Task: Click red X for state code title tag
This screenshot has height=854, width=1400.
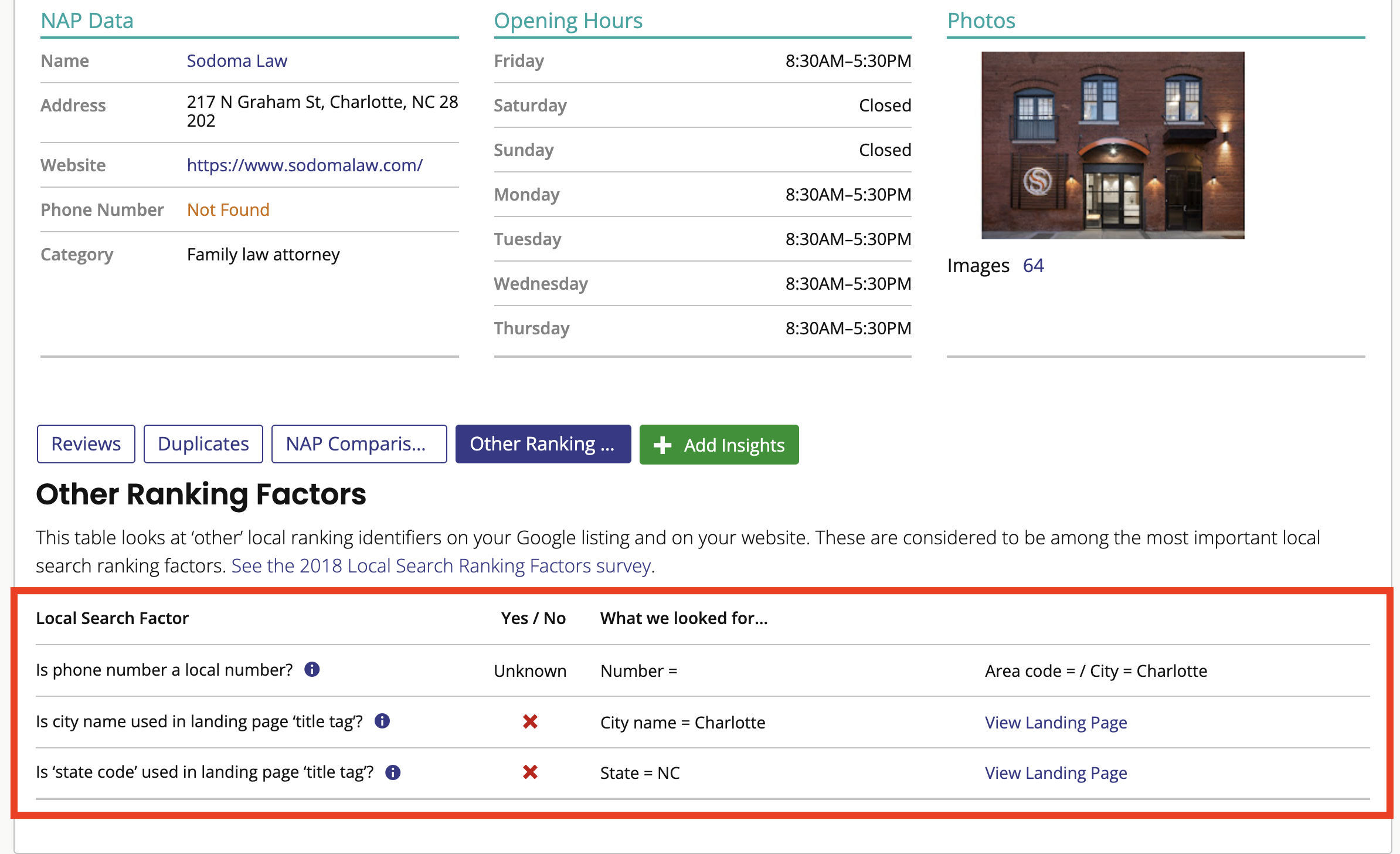Action: [531, 772]
